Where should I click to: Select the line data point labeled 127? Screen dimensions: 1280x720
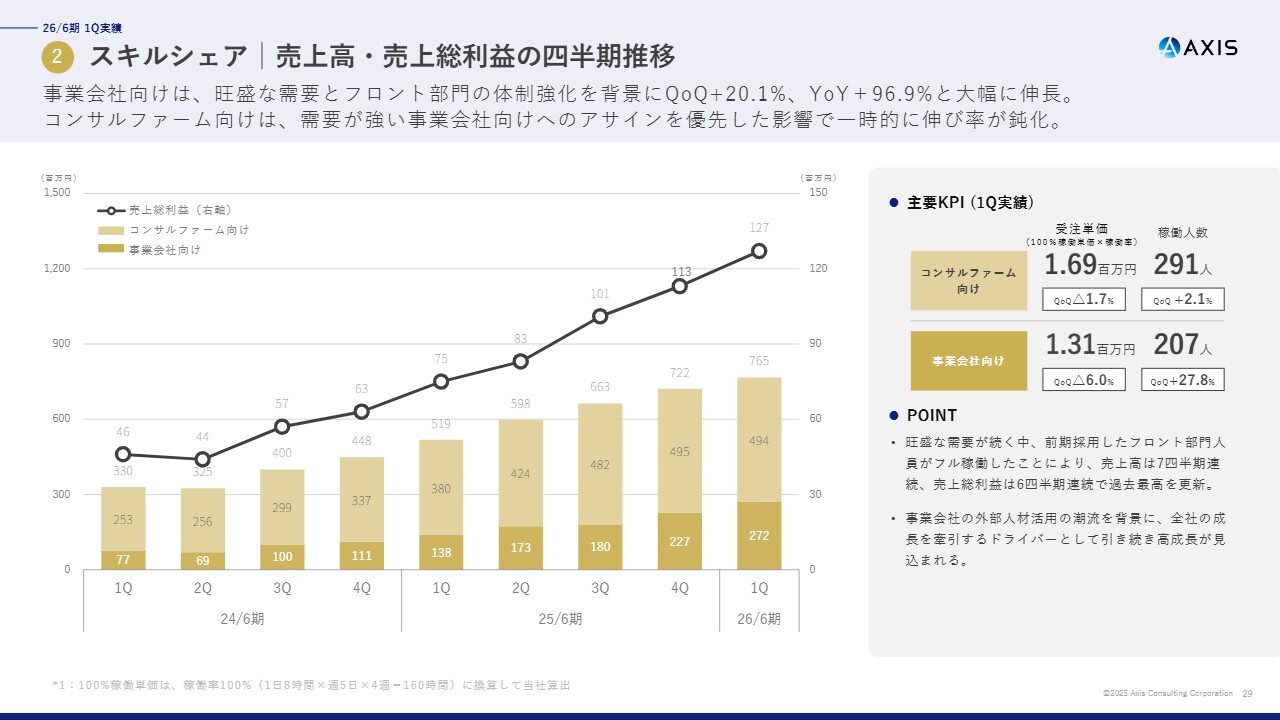tap(759, 251)
